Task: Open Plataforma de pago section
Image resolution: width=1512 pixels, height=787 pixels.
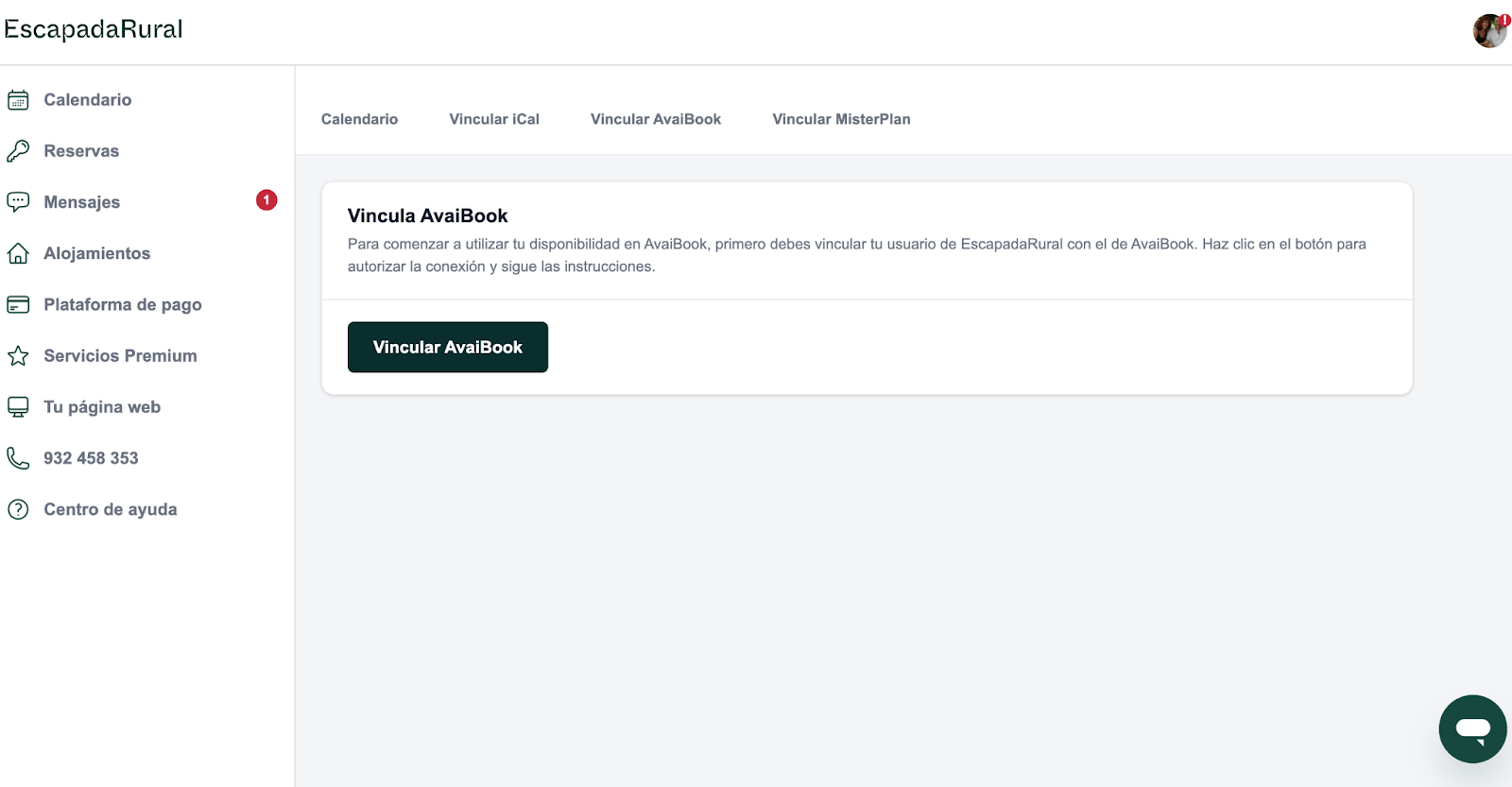Action: tap(123, 305)
